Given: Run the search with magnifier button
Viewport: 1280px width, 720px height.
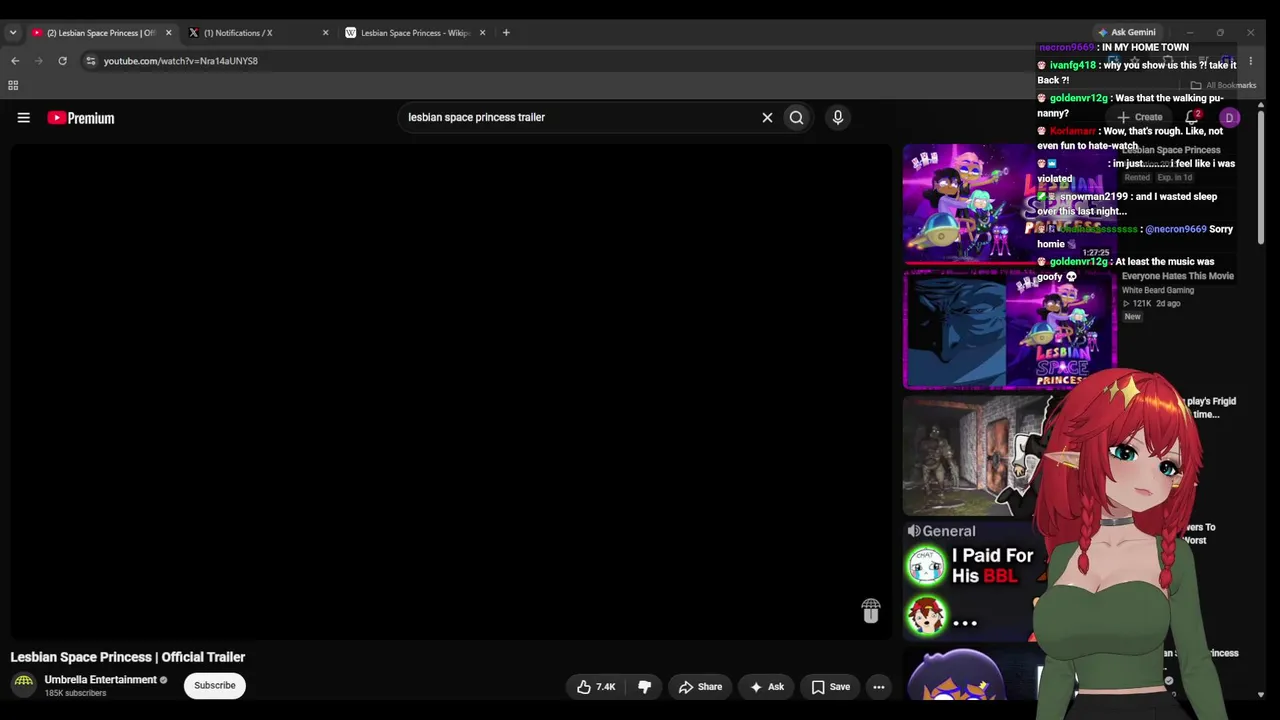Looking at the screenshot, I should click(x=796, y=118).
